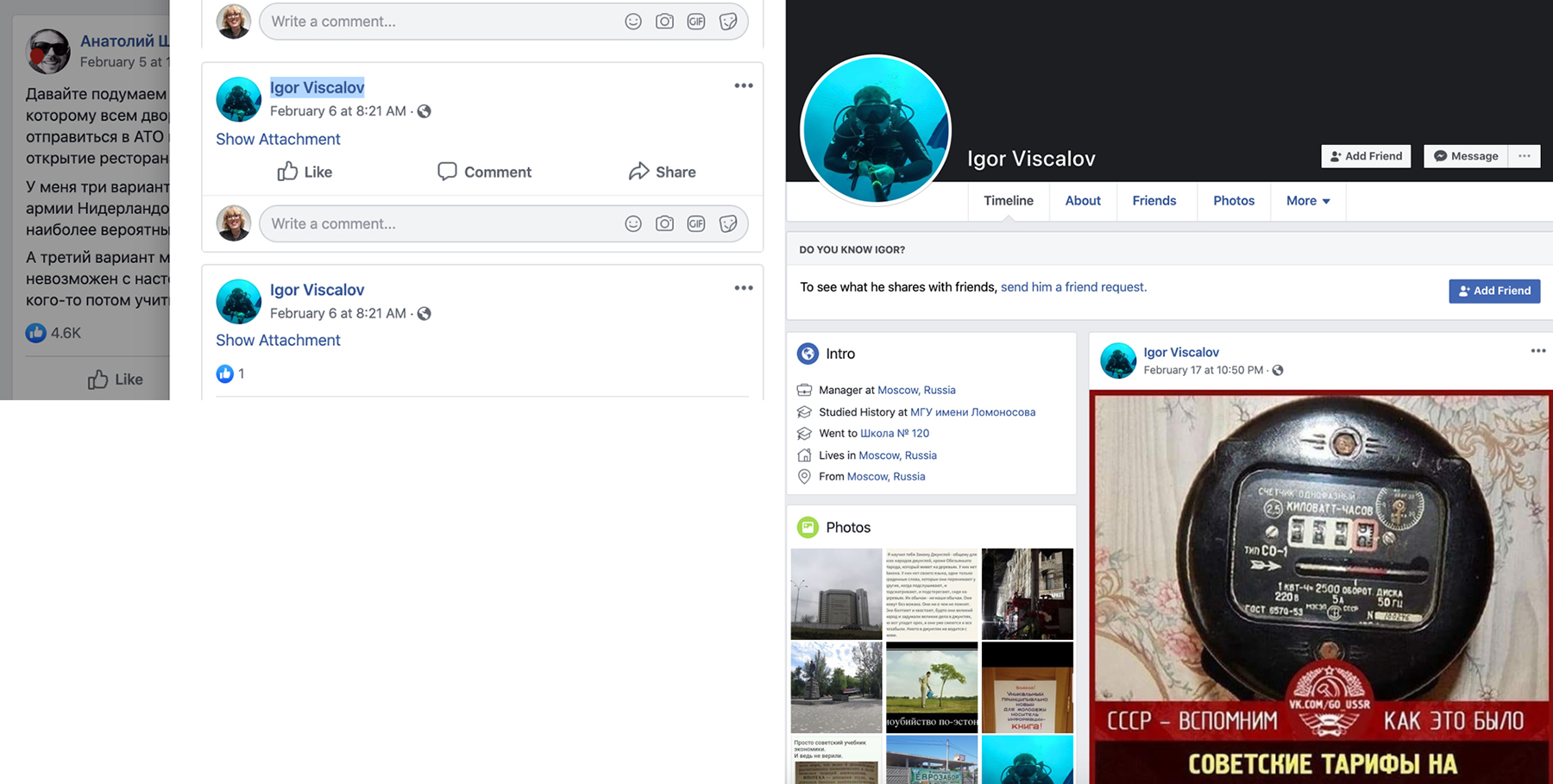The image size is (1553, 784).
Task: Open the Soviet electricity meter post image
Action: (1320, 586)
